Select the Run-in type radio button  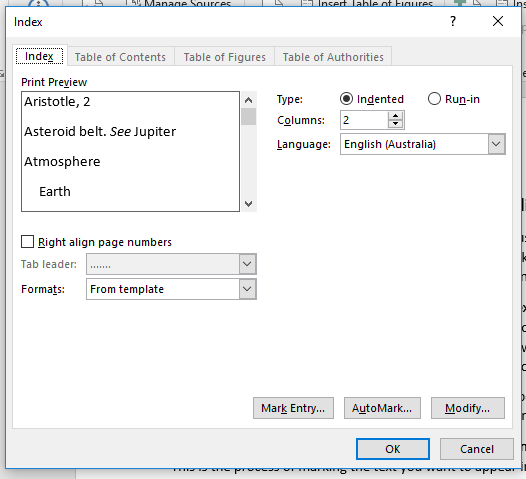click(x=434, y=99)
